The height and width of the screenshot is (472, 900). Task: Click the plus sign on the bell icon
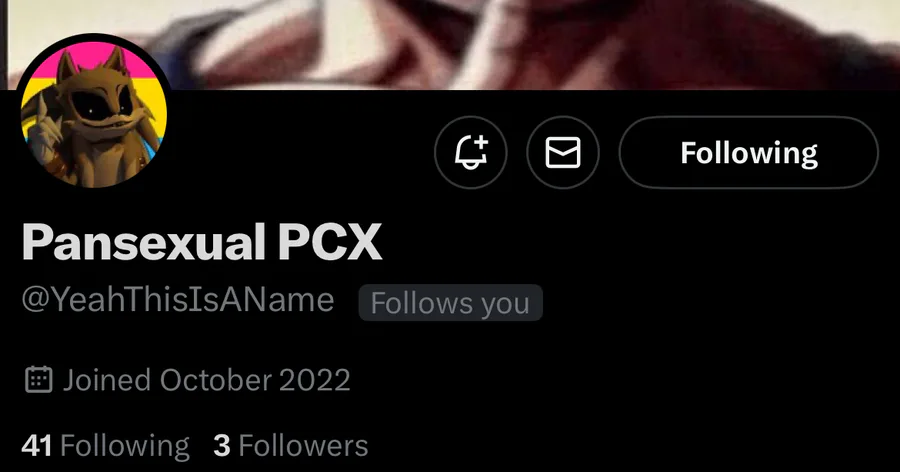click(481, 142)
